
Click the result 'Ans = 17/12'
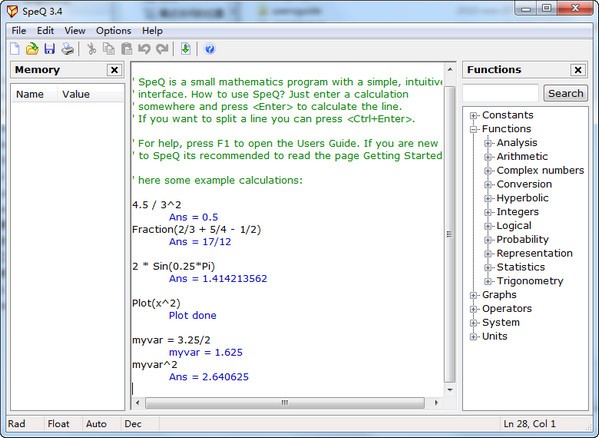pos(200,242)
